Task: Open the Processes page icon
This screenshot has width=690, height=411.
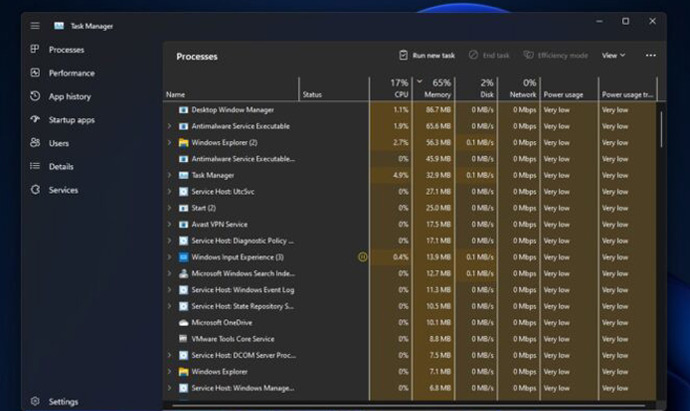Action: click(x=35, y=49)
